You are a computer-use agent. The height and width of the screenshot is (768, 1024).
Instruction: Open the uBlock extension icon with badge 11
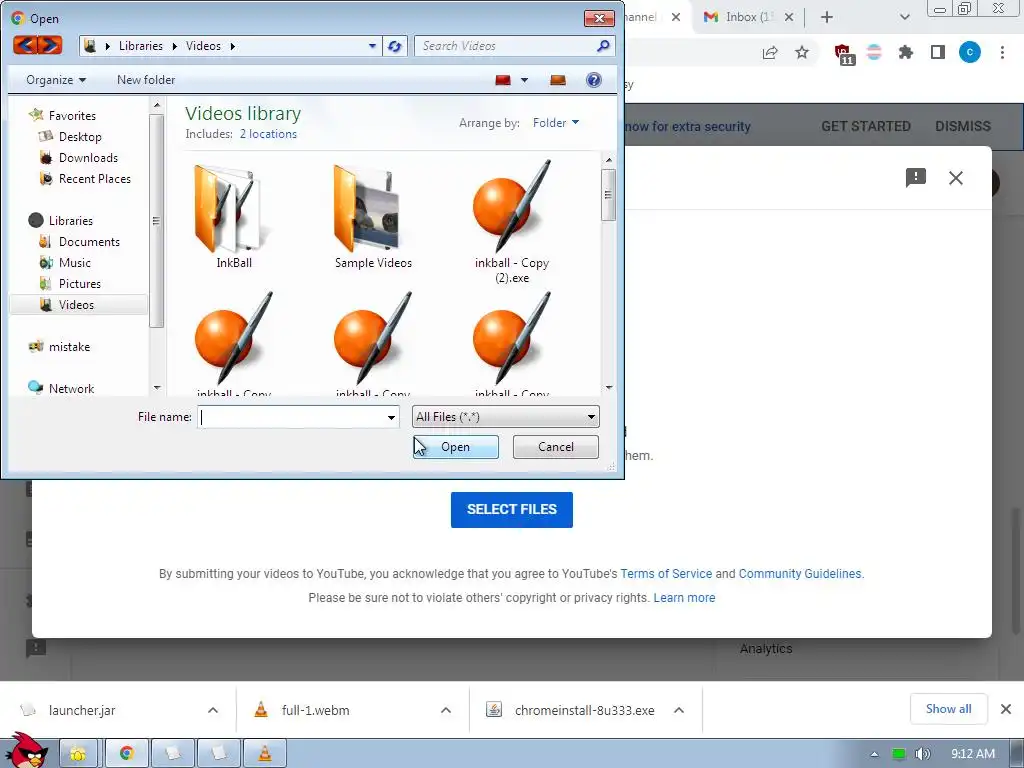pos(844,54)
